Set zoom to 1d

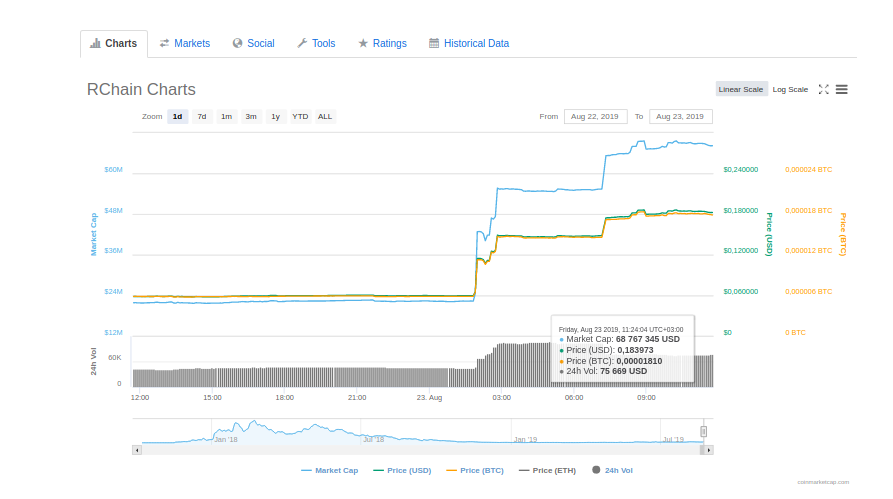point(178,117)
